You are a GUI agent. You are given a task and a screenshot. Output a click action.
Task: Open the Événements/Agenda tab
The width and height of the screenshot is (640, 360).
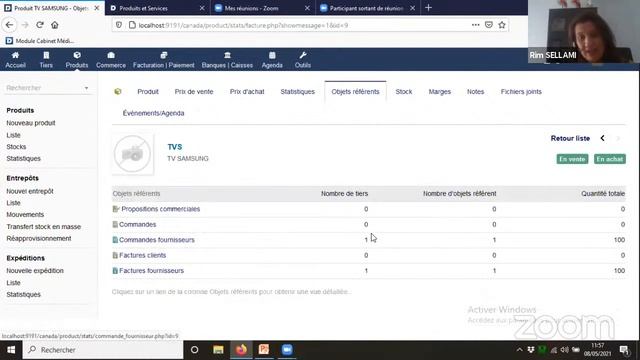(x=153, y=113)
